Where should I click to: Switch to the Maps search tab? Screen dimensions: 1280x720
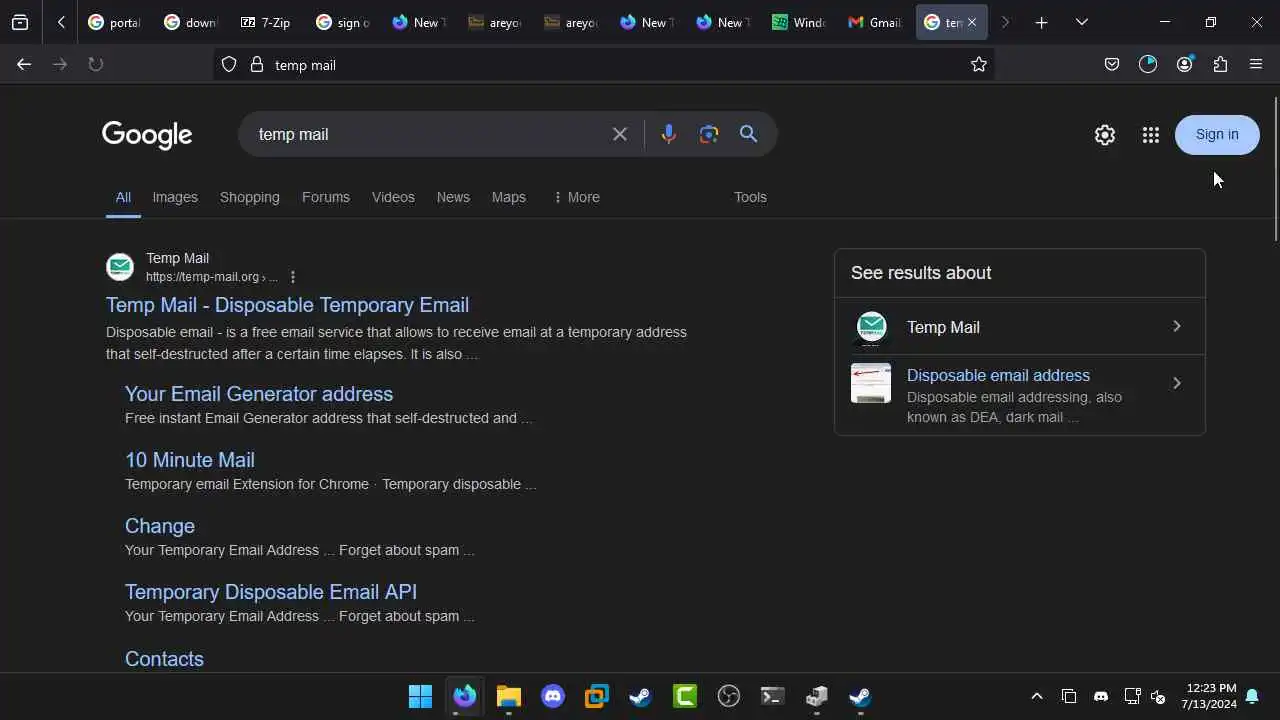509,197
